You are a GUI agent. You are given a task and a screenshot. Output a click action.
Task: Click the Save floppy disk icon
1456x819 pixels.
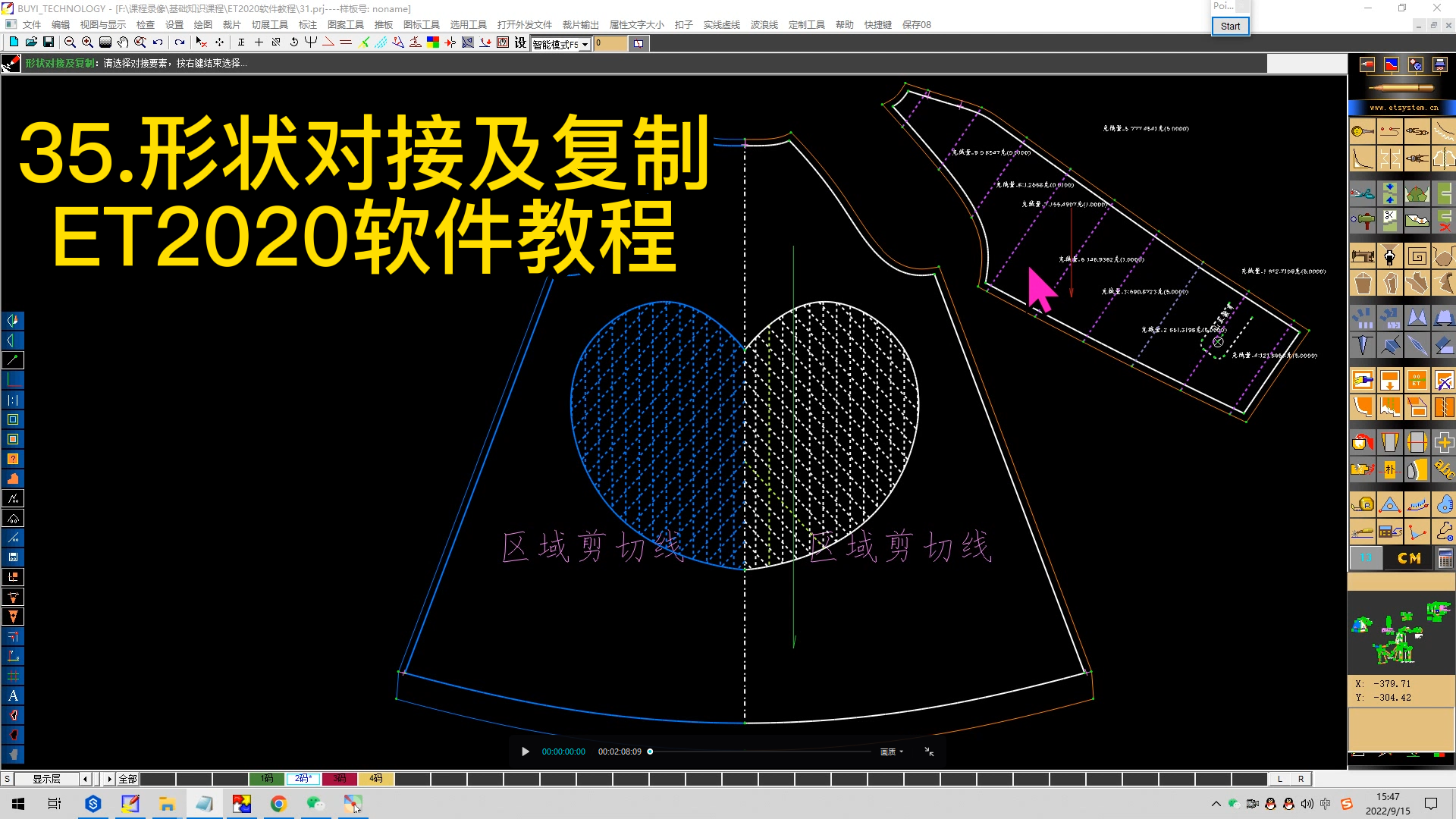(49, 42)
